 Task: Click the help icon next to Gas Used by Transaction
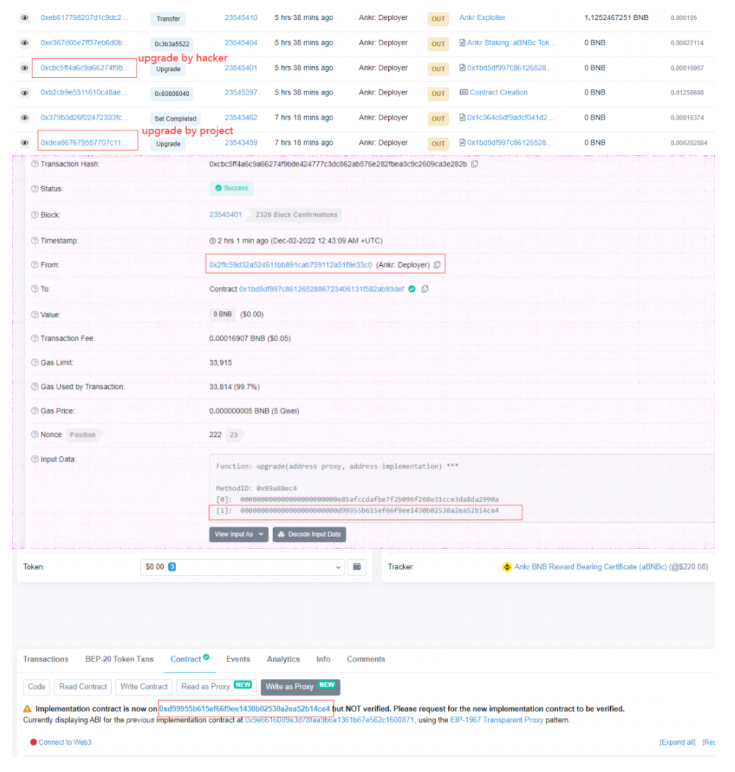click(35, 386)
